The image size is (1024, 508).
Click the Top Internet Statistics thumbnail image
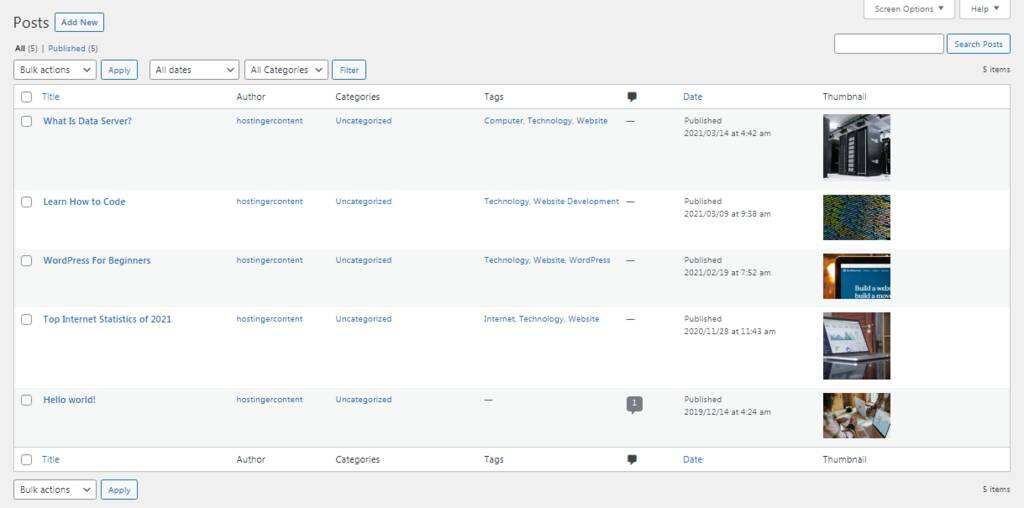(x=856, y=346)
